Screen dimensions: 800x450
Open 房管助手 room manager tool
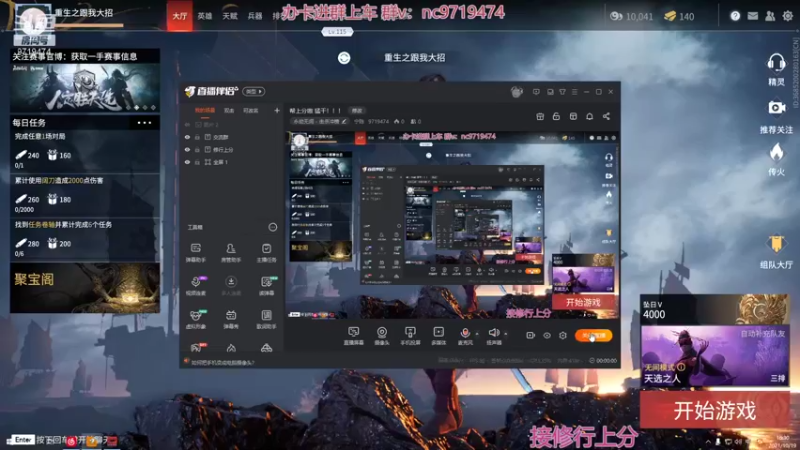click(231, 253)
